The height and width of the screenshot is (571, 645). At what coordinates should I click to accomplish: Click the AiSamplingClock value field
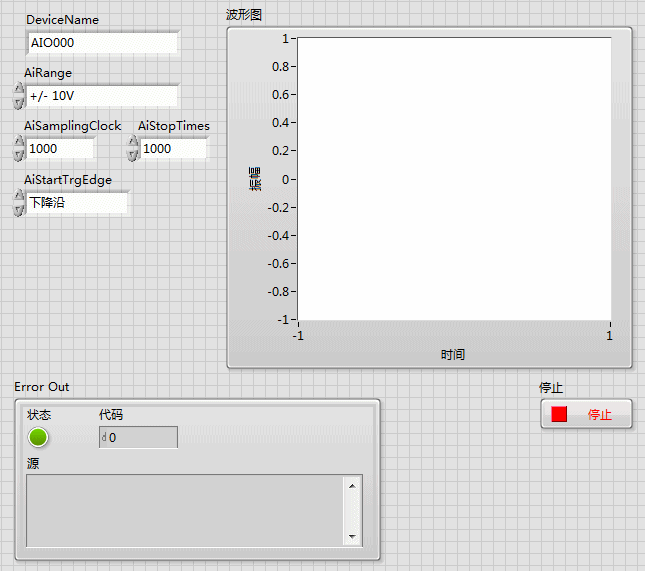click(60, 149)
